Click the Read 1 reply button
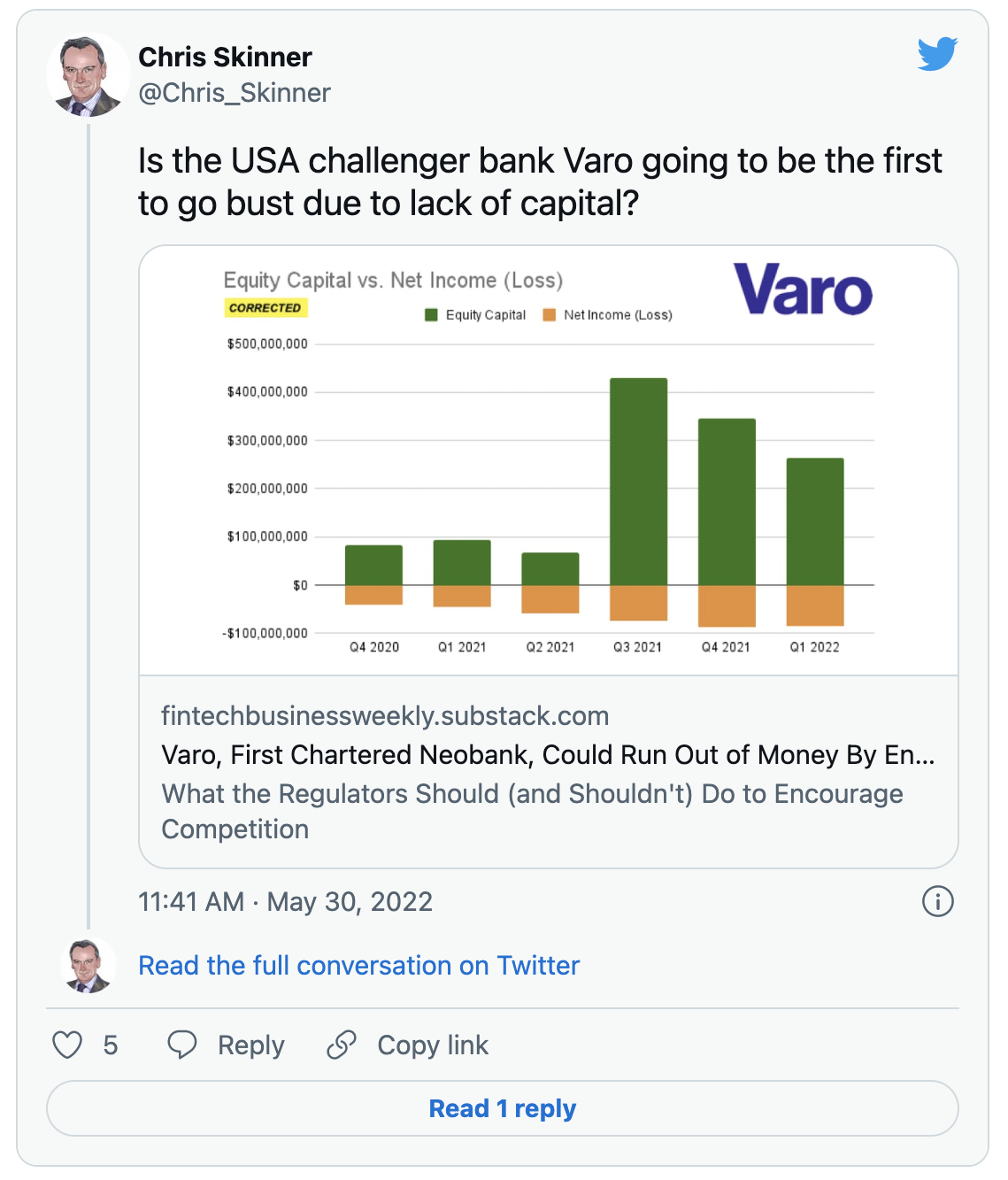 pyautogui.click(x=502, y=1108)
